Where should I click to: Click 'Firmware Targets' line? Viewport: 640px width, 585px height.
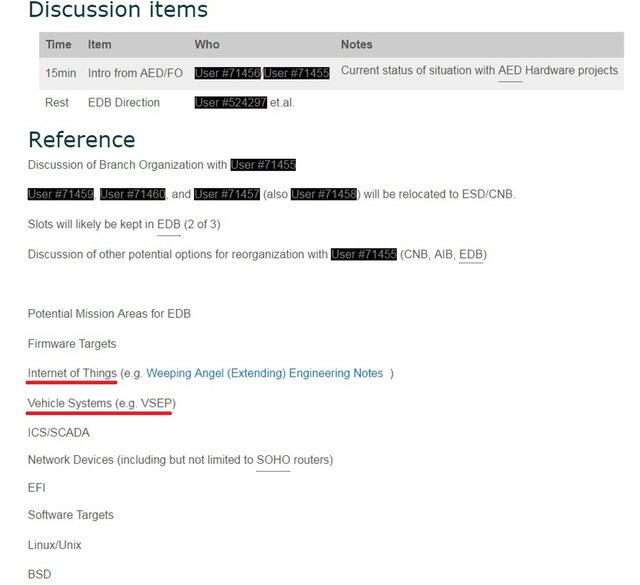coord(72,344)
